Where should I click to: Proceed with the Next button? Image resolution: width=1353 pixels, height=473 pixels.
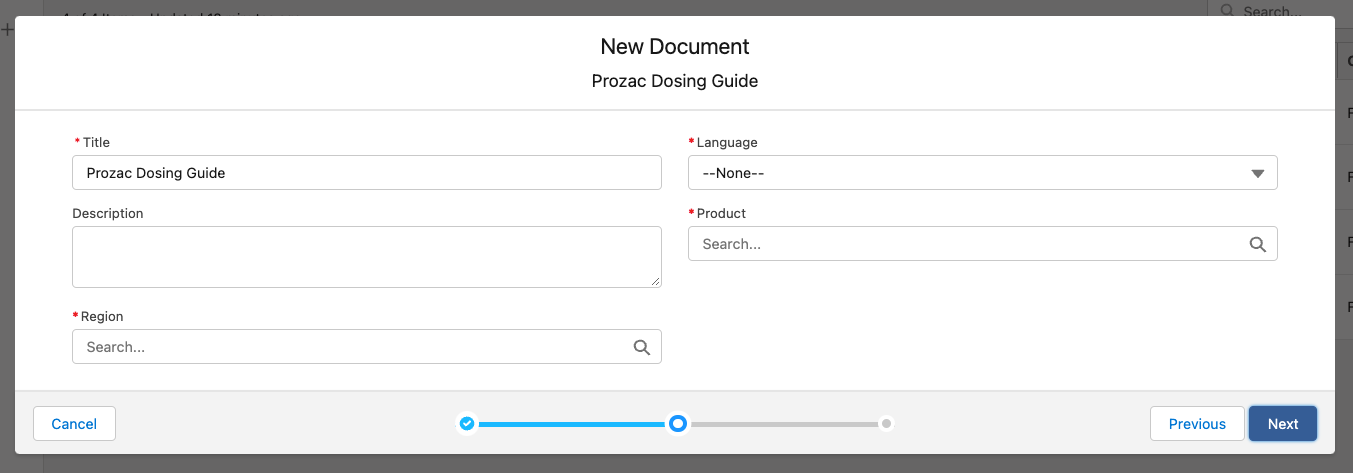[x=1282, y=424]
